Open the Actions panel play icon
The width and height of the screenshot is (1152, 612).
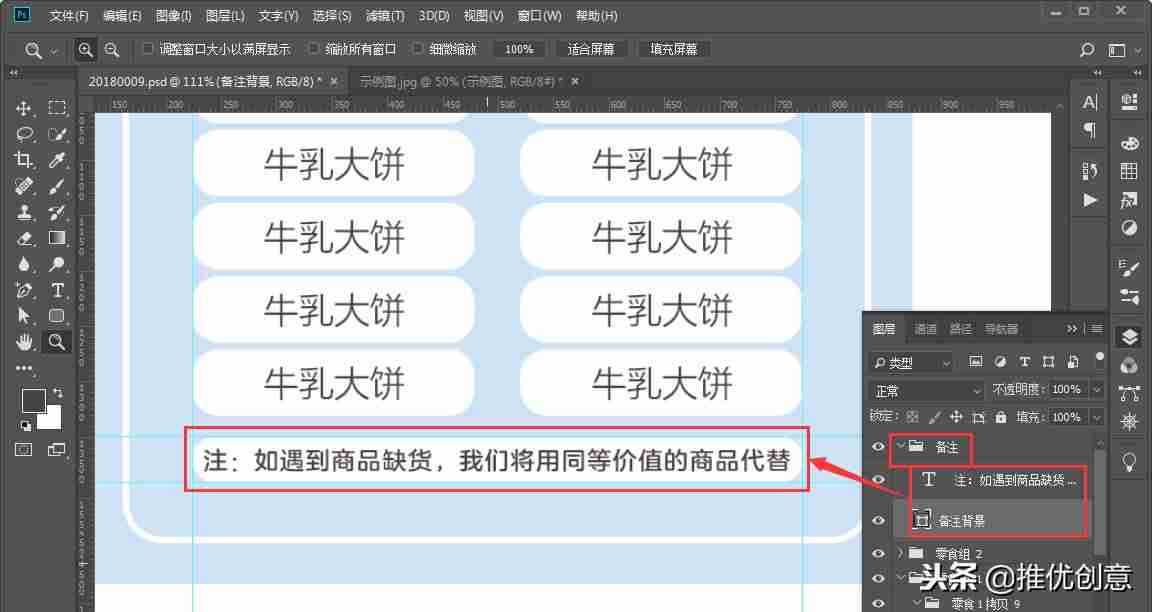(x=1090, y=200)
